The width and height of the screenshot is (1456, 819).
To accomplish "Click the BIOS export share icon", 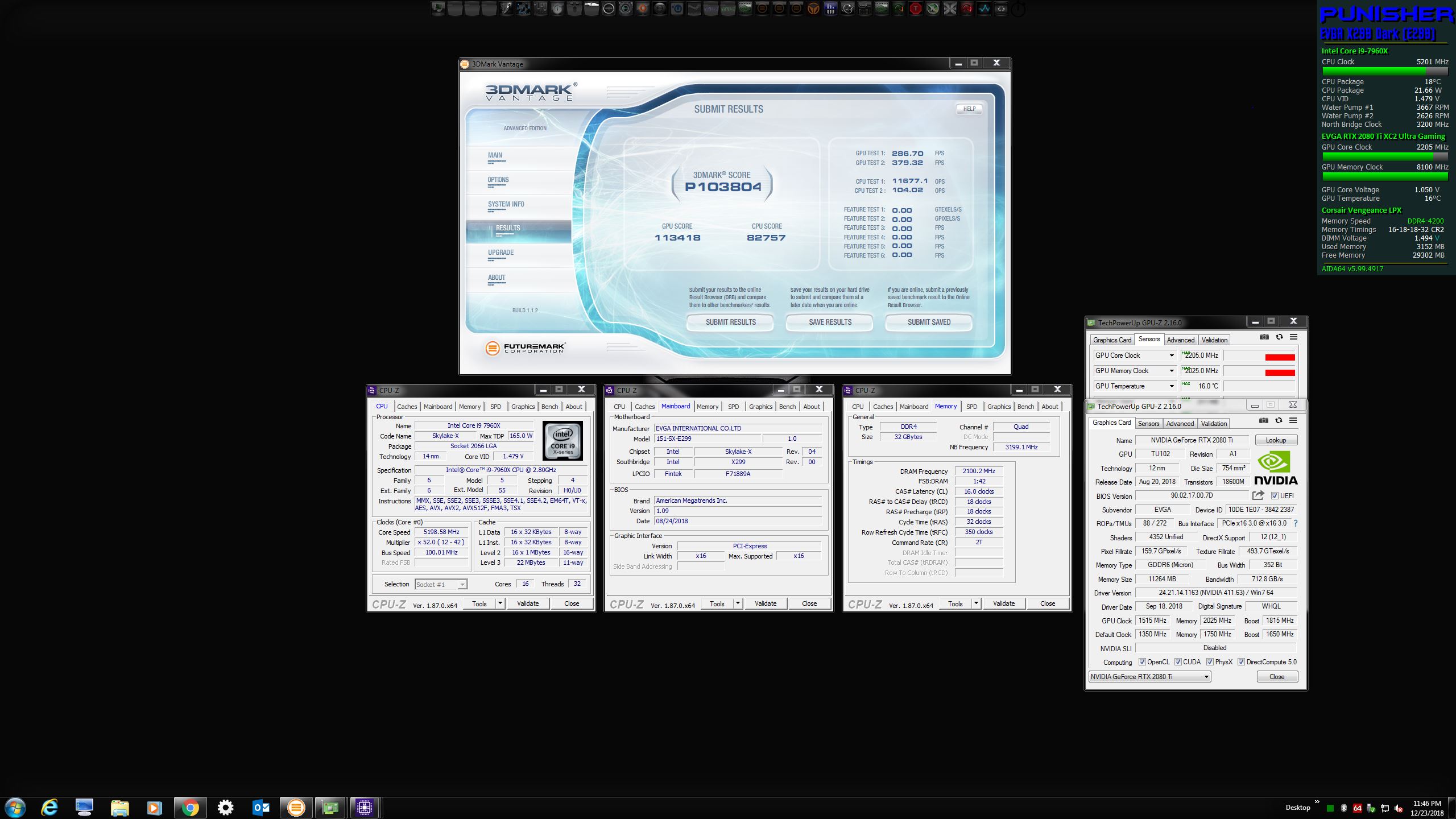I will click(x=1258, y=495).
